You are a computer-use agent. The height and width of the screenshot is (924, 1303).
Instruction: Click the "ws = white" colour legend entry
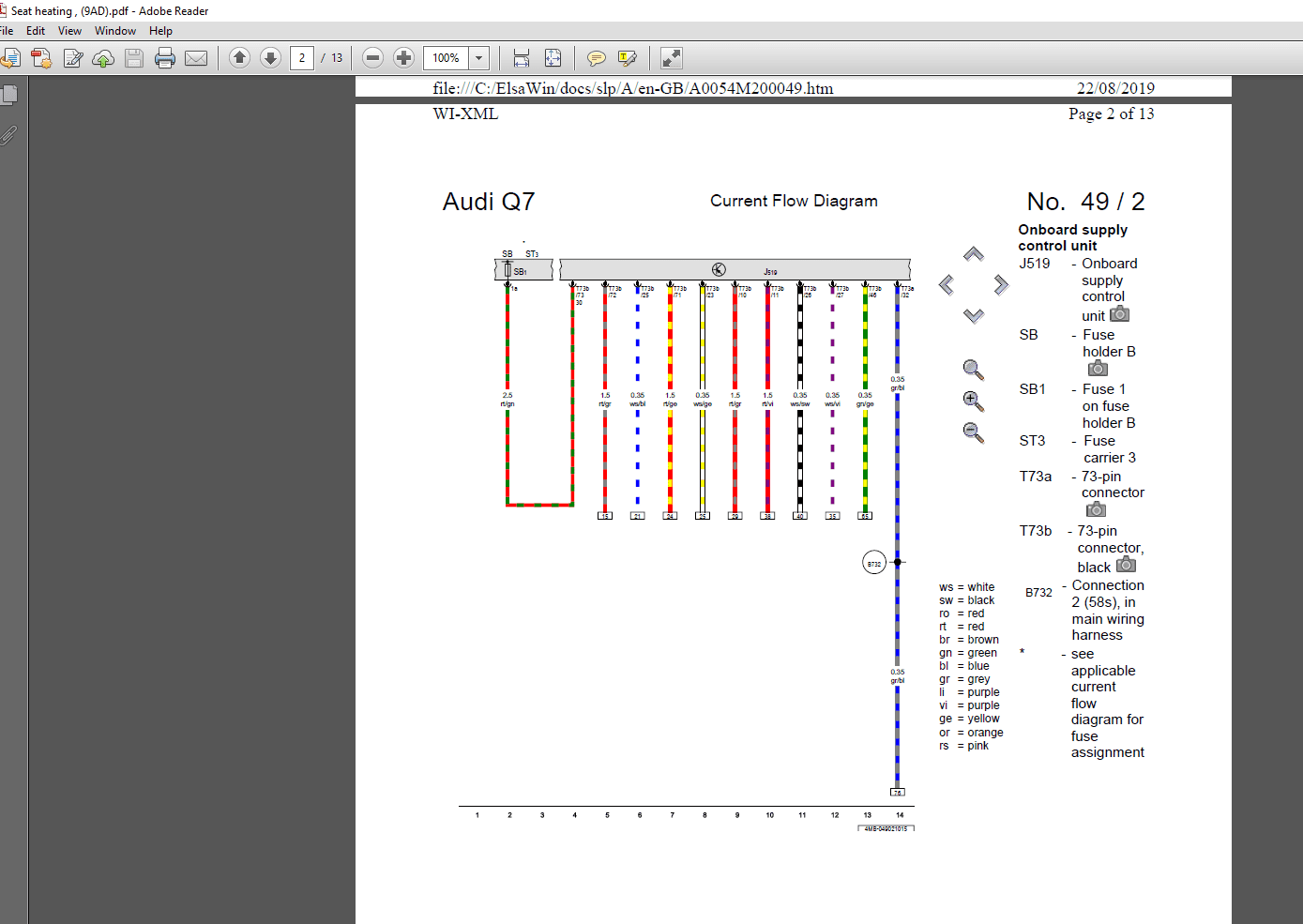(967, 587)
